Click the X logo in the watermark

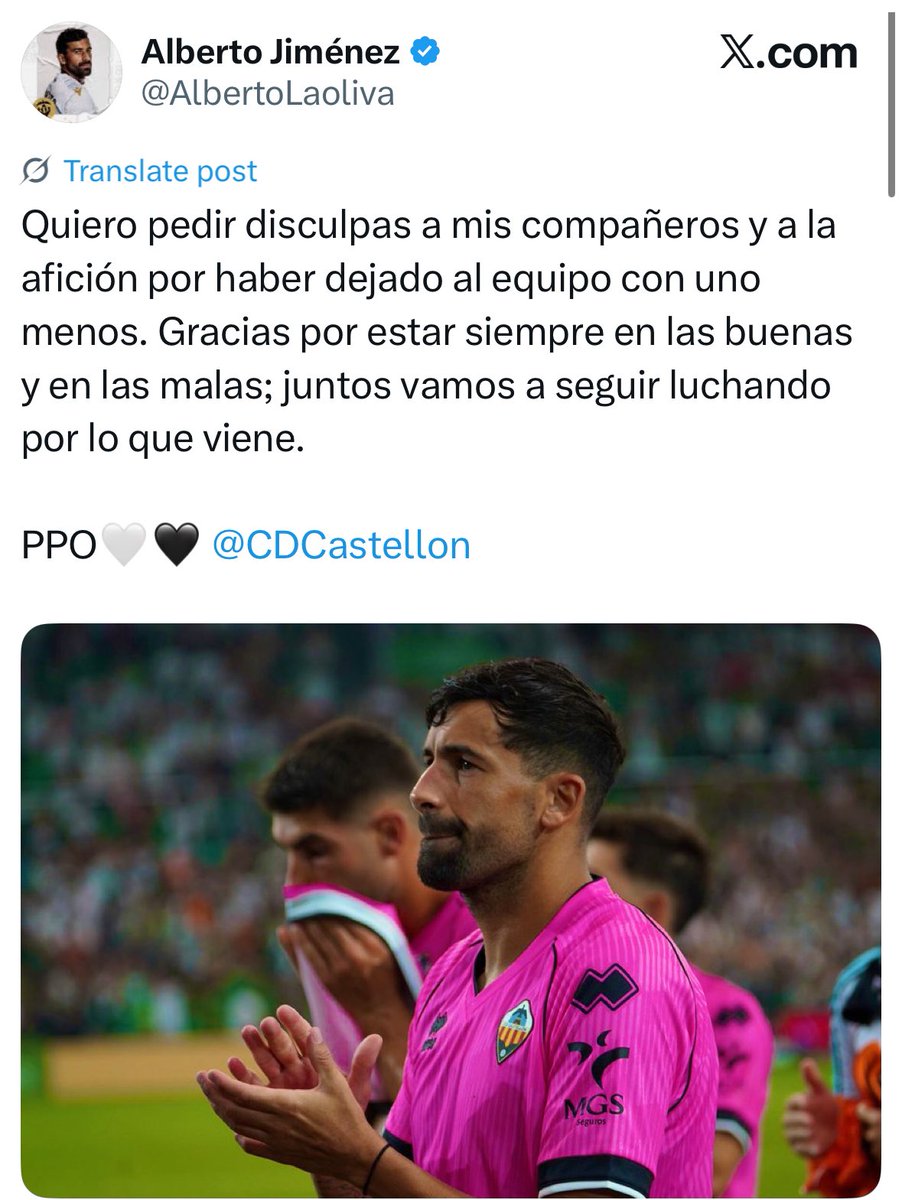click(x=738, y=52)
